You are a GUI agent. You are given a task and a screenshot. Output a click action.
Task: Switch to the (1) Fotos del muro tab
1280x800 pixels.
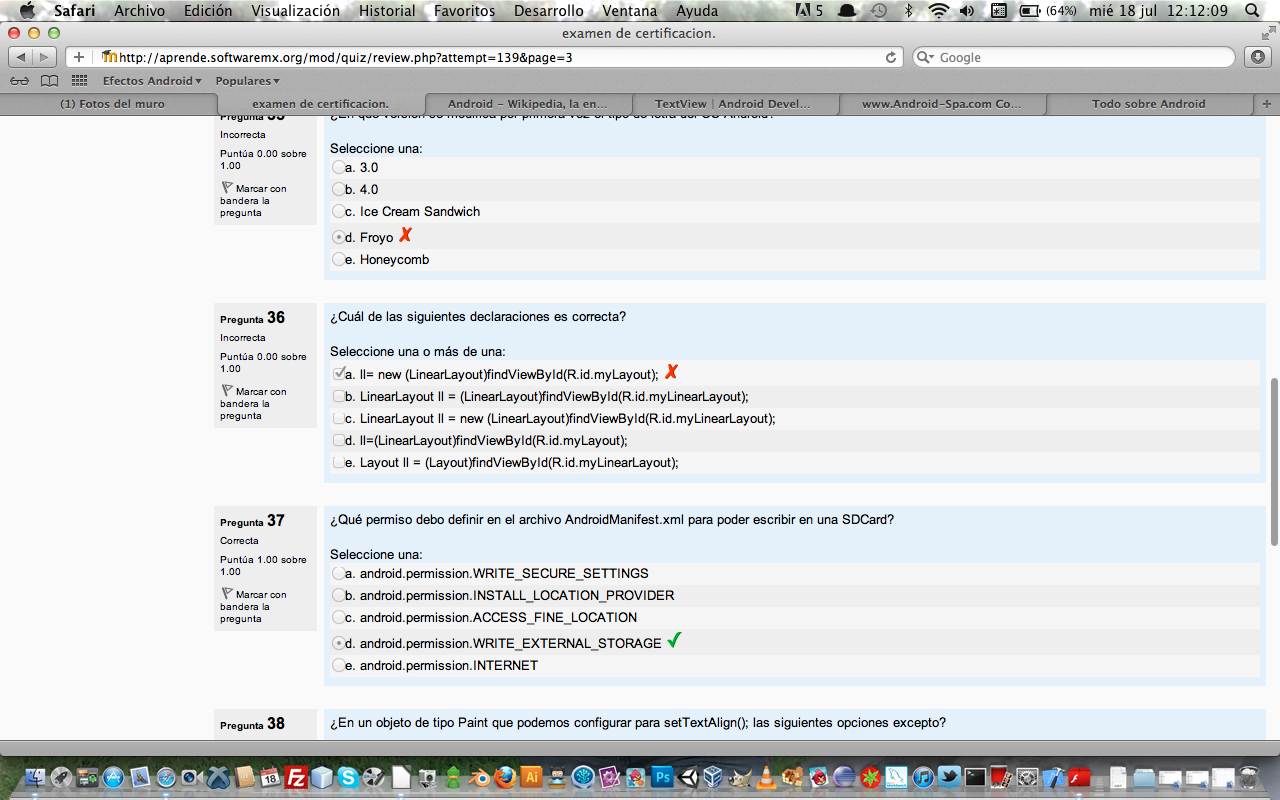[x=109, y=104]
